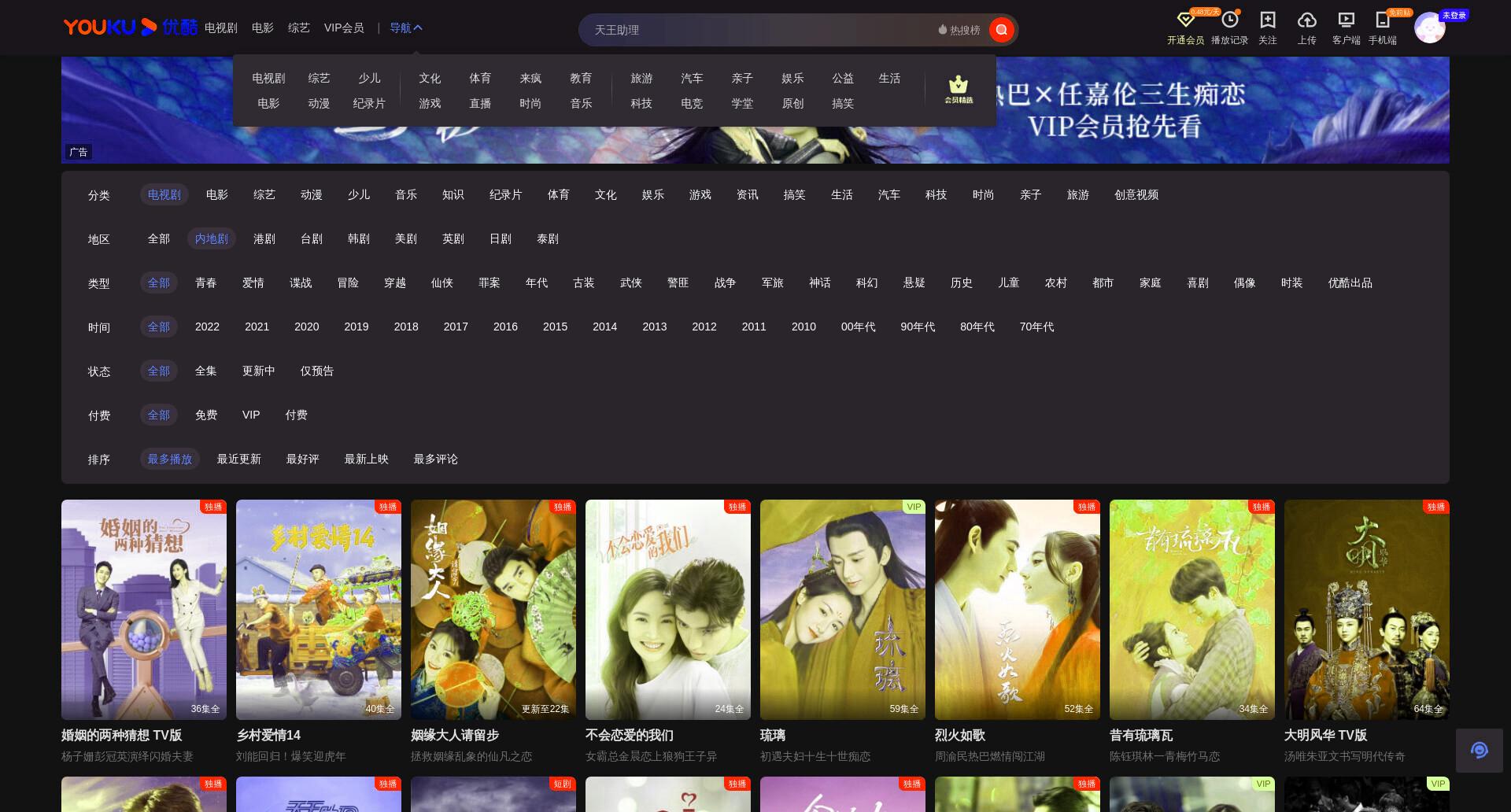Sort by 最多评论
This screenshot has width=1511, height=812.
tap(436, 459)
